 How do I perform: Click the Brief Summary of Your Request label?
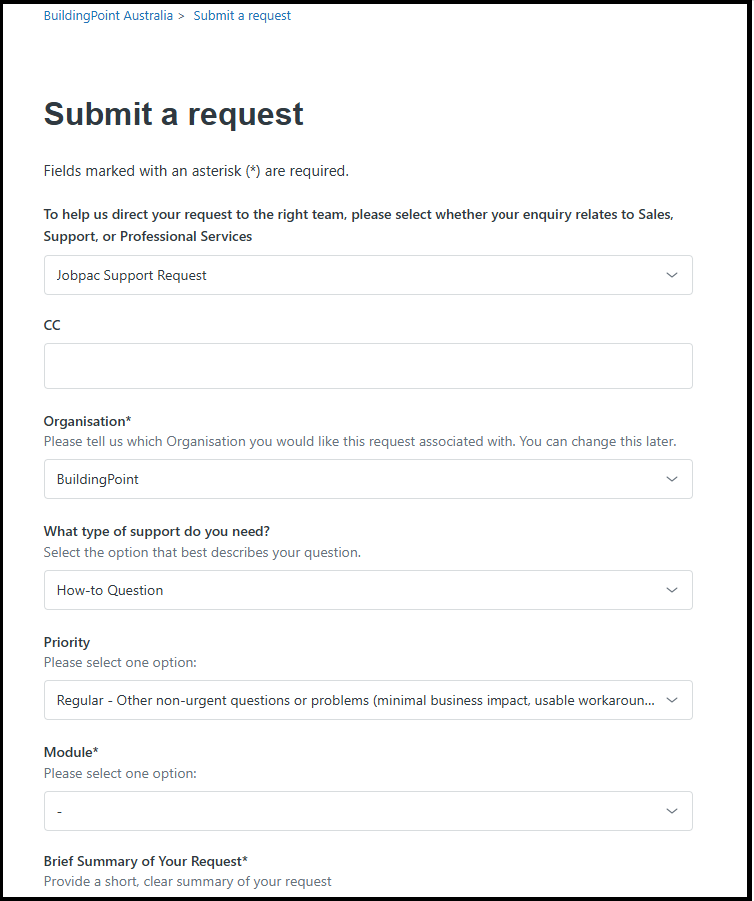(x=145, y=861)
